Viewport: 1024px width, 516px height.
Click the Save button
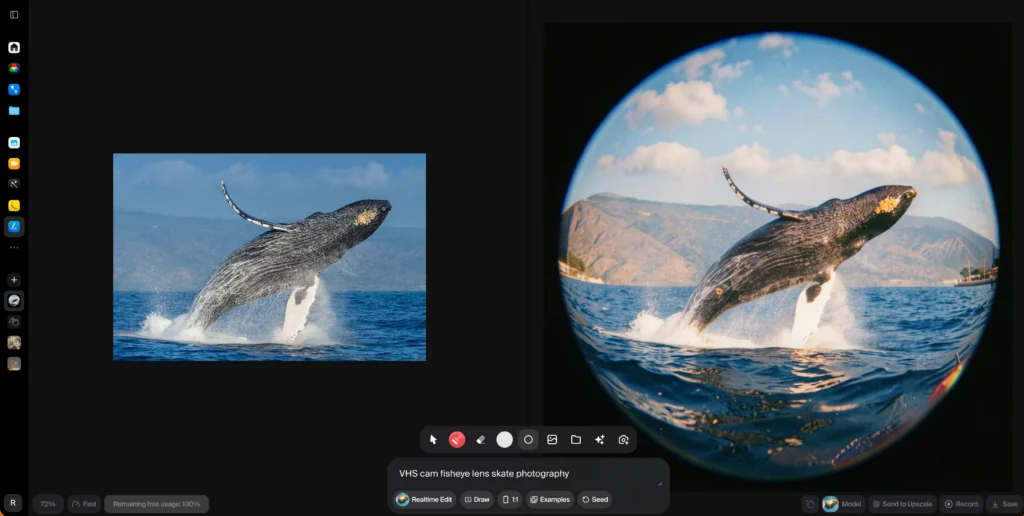(1003, 504)
